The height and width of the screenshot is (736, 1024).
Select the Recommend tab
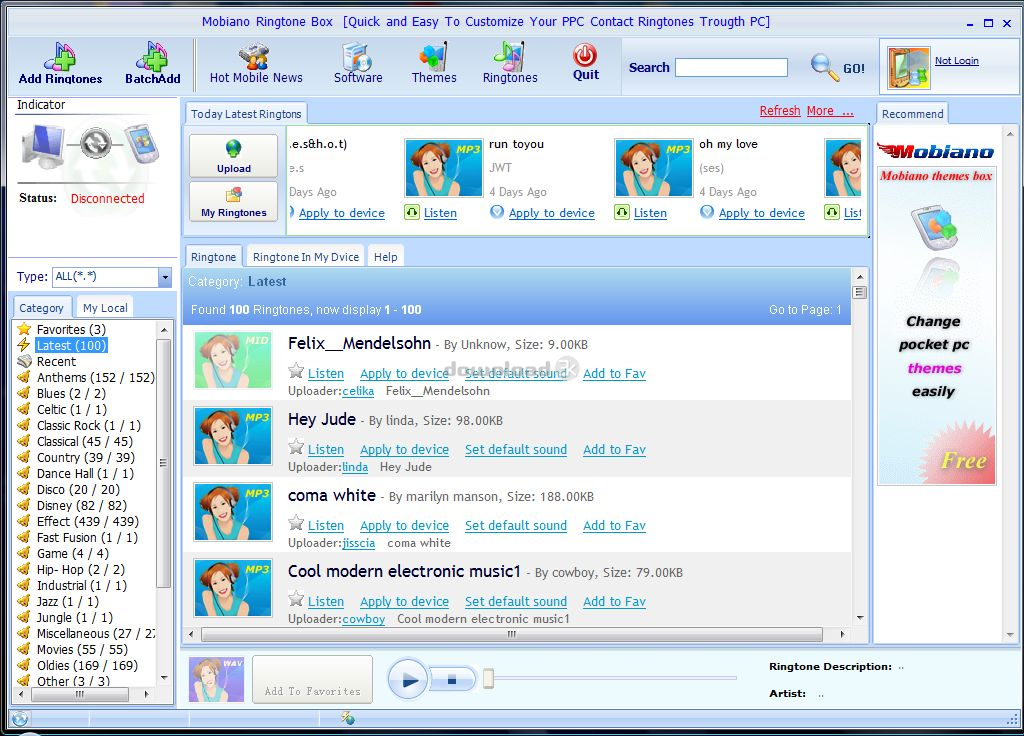coord(912,114)
